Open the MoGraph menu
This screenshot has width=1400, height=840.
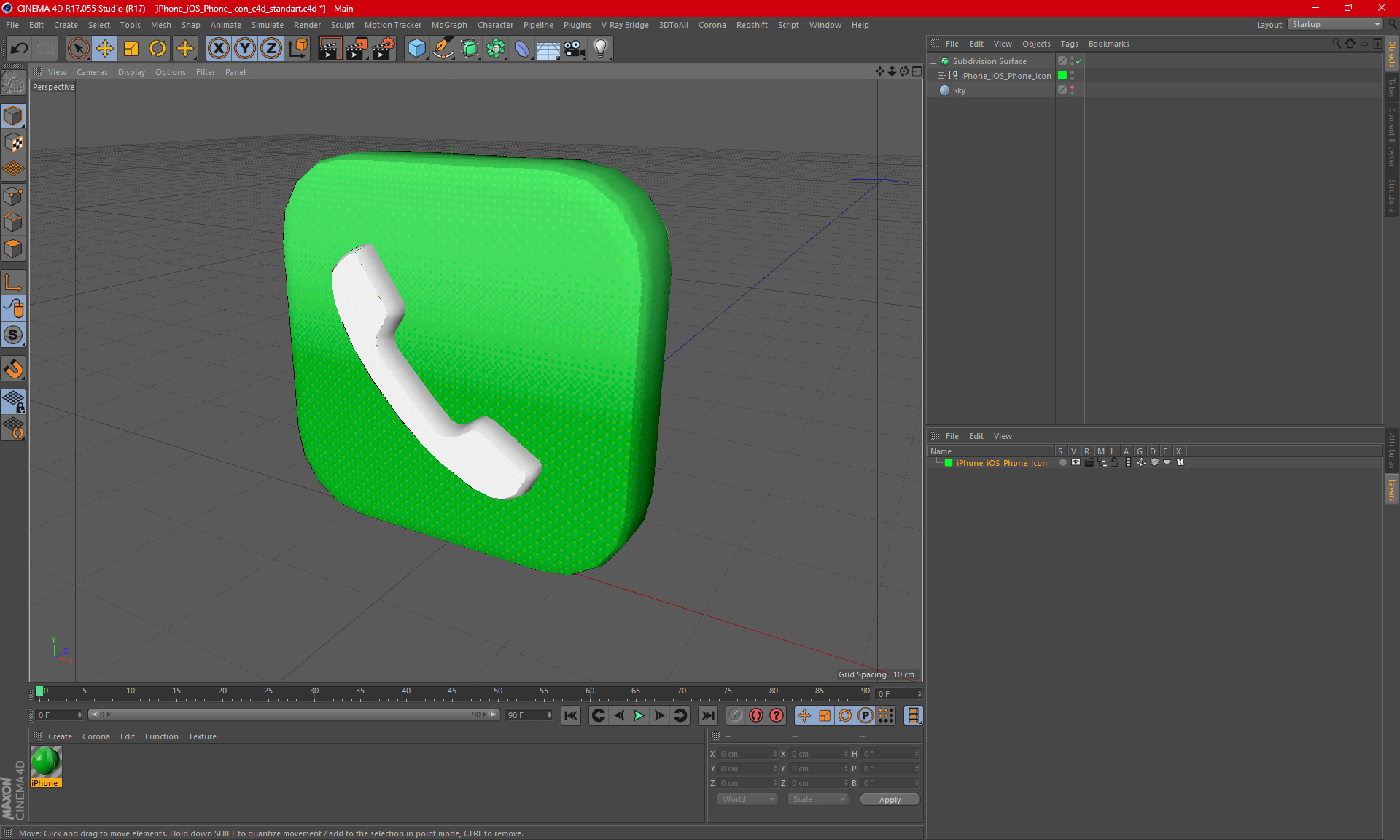click(449, 25)
